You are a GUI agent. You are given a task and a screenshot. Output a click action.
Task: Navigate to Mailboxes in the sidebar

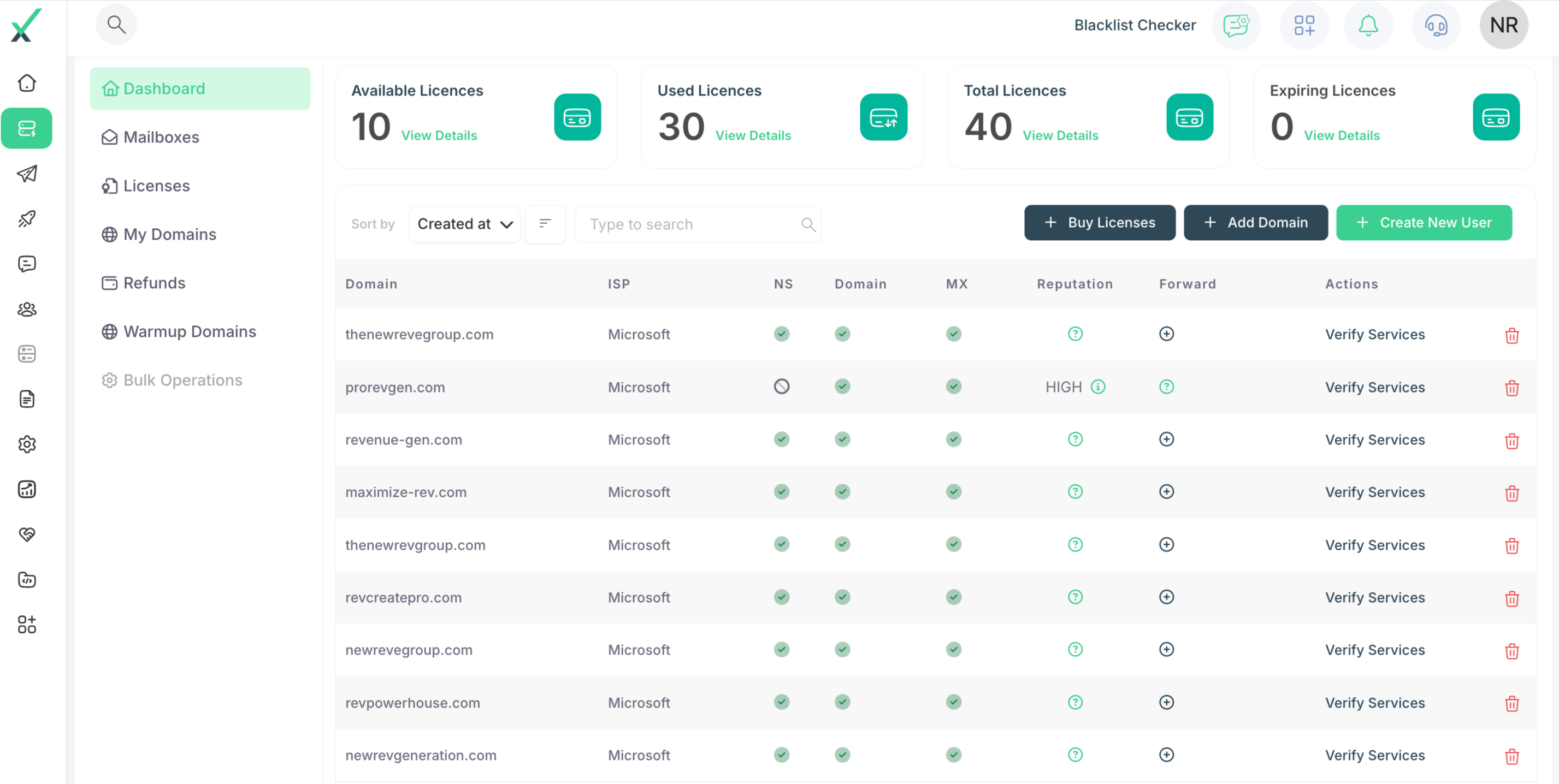click(161, 136)
